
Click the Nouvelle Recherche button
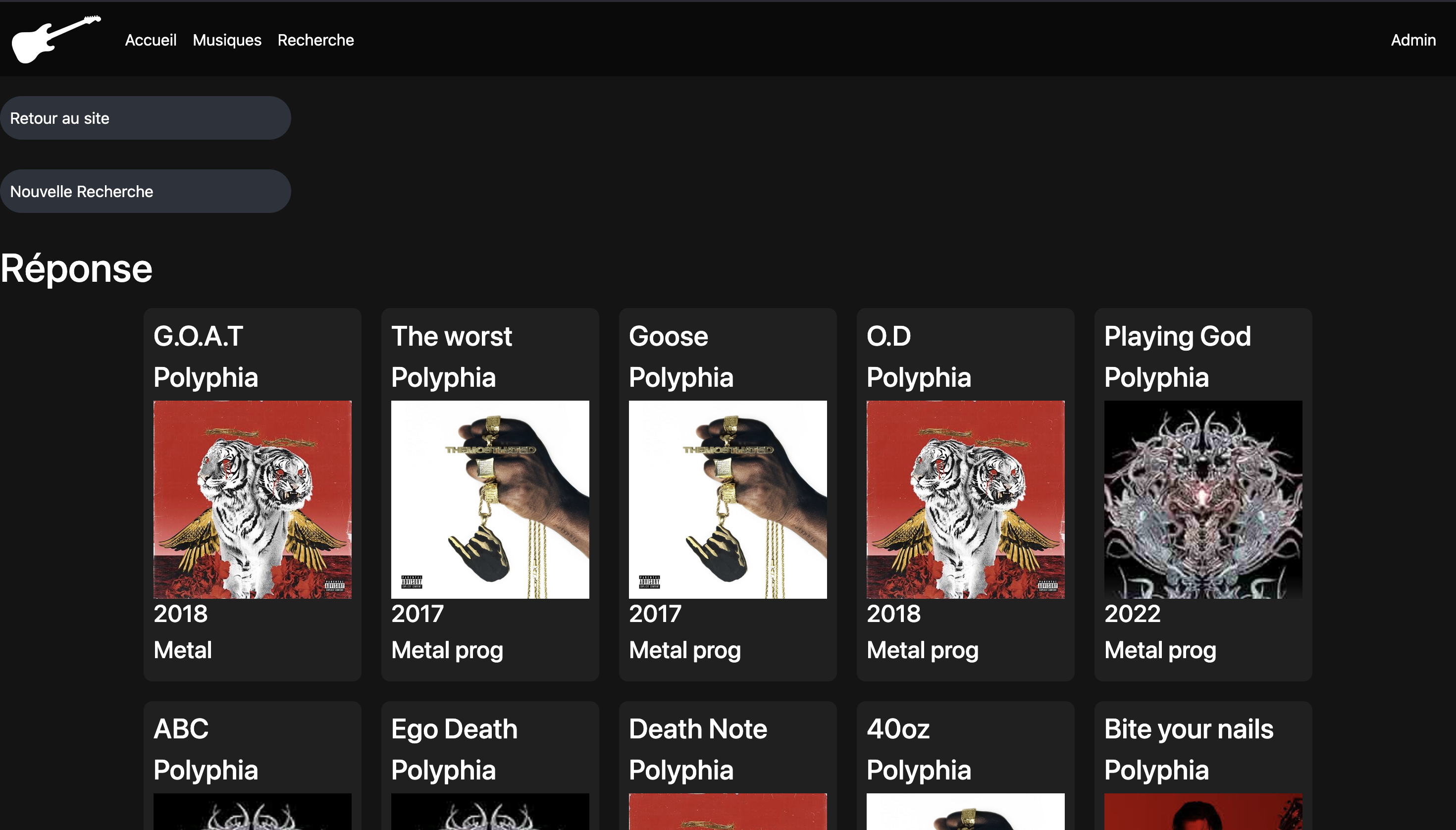pyautogui.click(x=146, y=192)
